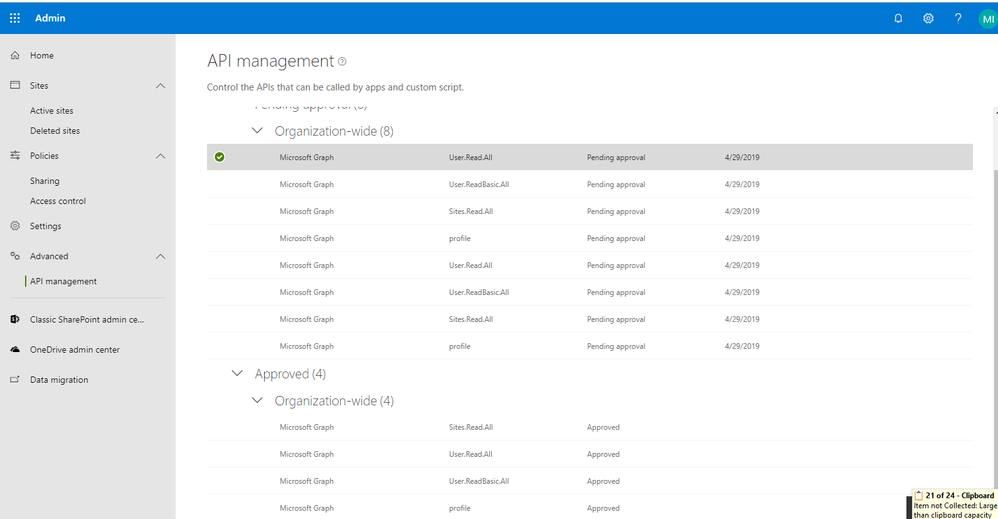Screen dimensions: 998x519
Task: Open OneDrive admin center link
Action: click(x=75, y=350)
